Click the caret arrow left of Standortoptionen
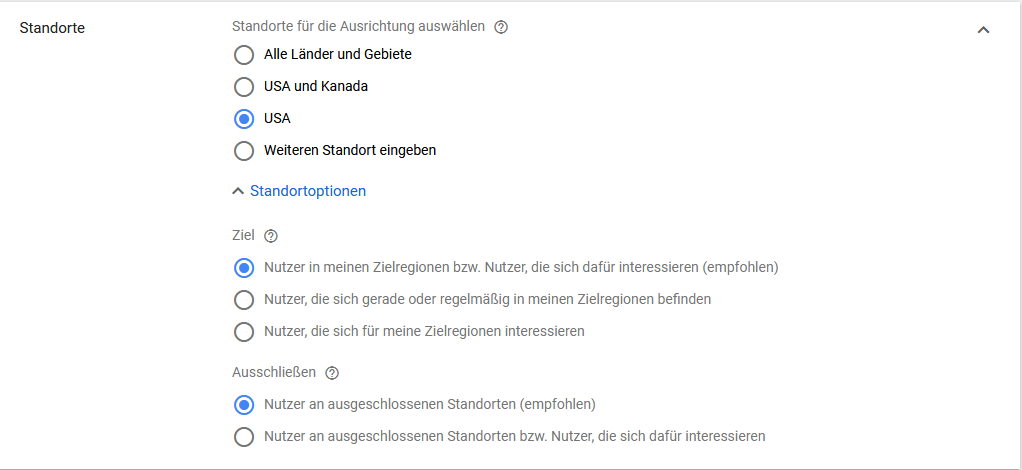1022x470 pixels. pos(237,190)
